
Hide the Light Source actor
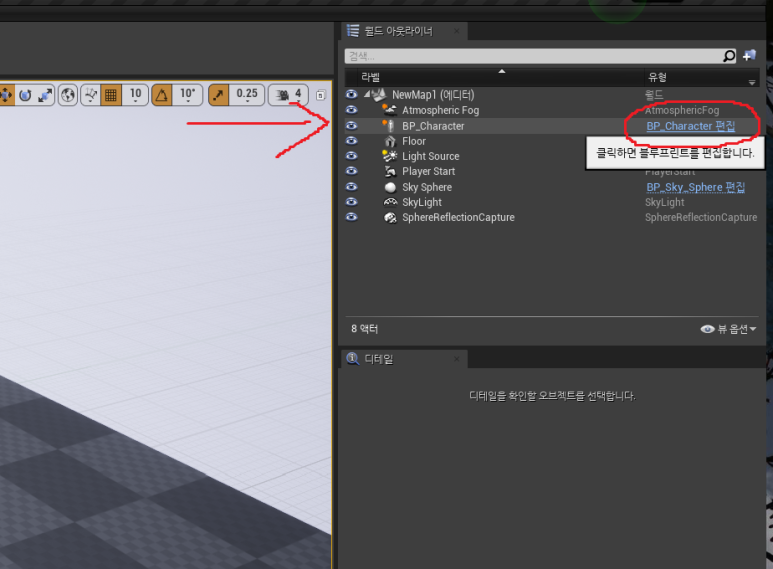351,155
